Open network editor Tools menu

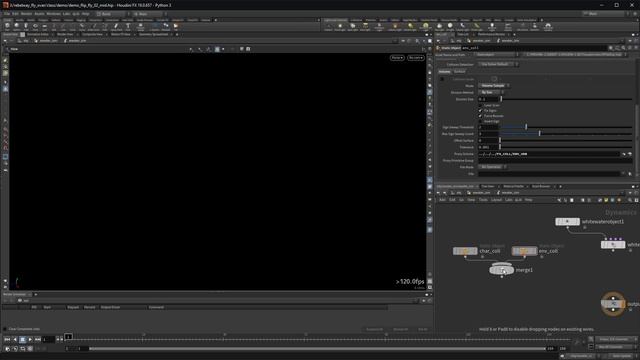[483, 200]
